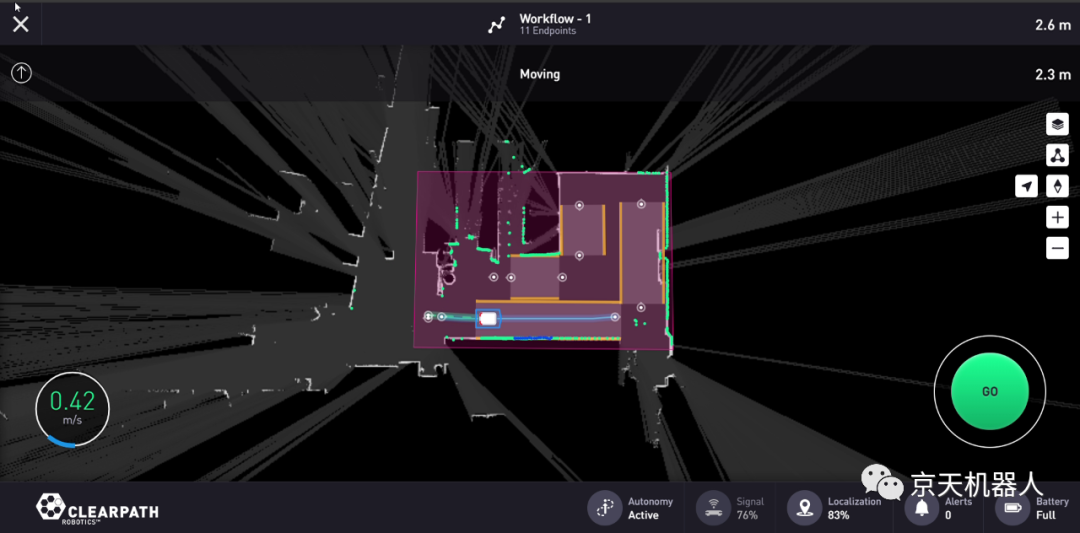
Task: Click the network graph icon
Action: tap(1057, 155)
